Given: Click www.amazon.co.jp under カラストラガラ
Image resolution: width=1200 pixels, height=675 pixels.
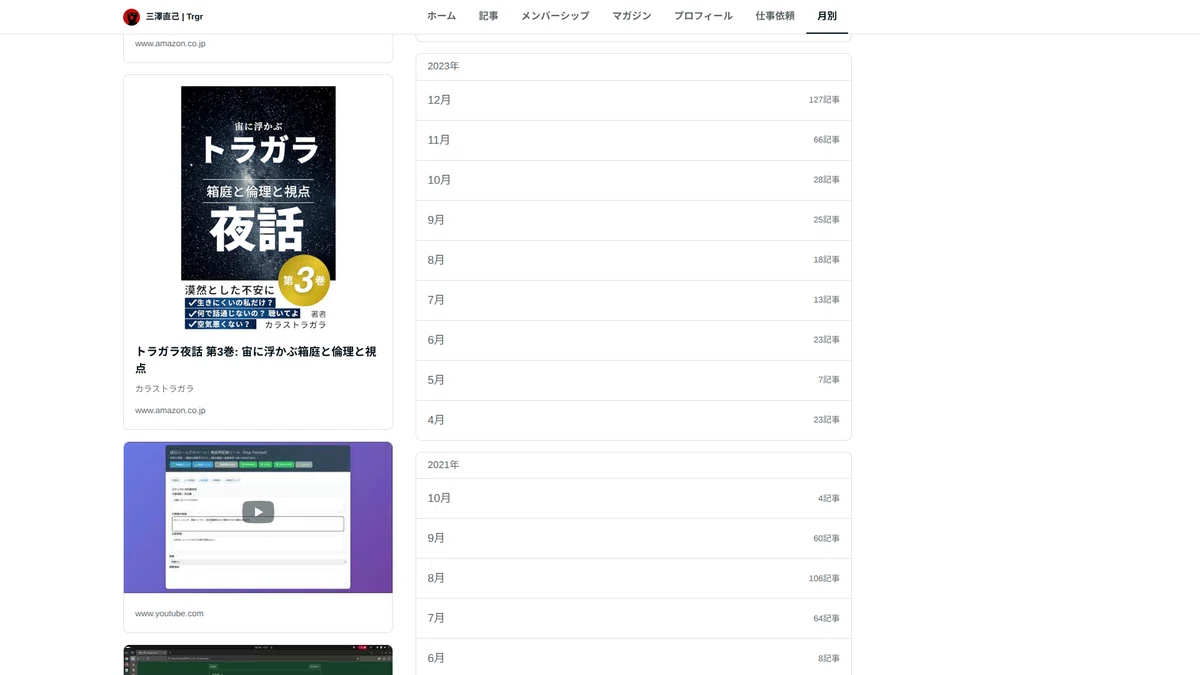Looking at the screenshot, I should [x=170, y=410].
